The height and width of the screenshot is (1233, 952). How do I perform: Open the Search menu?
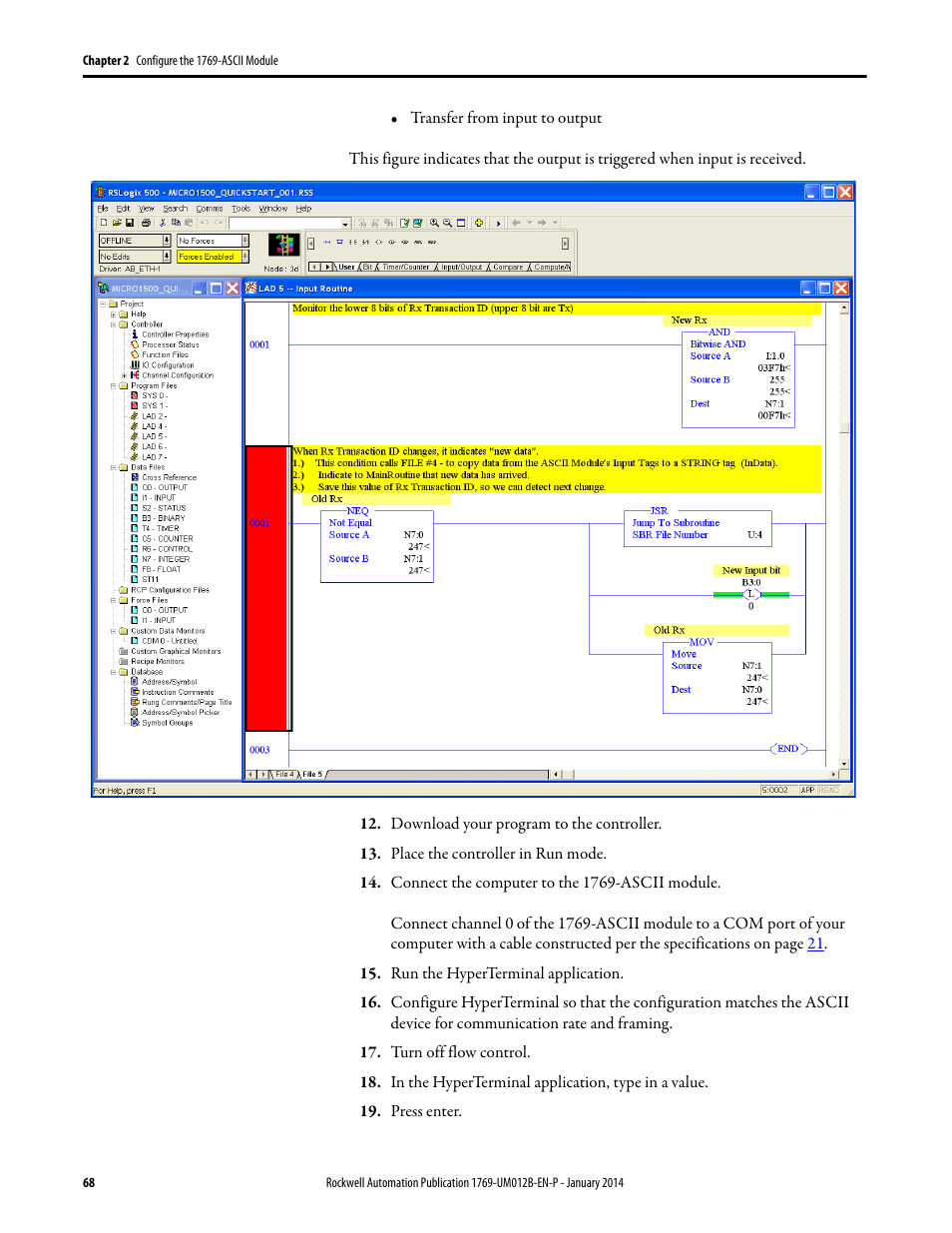click(175, 209)
